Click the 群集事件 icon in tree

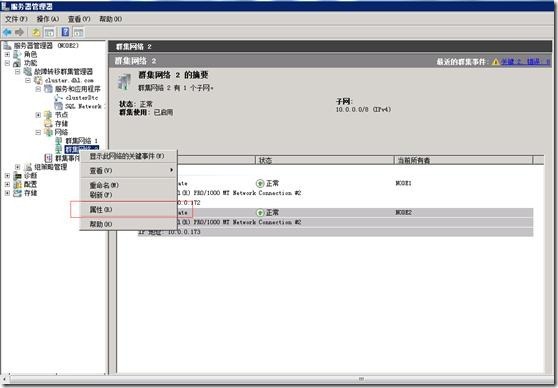pyautogui.click(x=48, y=158)
